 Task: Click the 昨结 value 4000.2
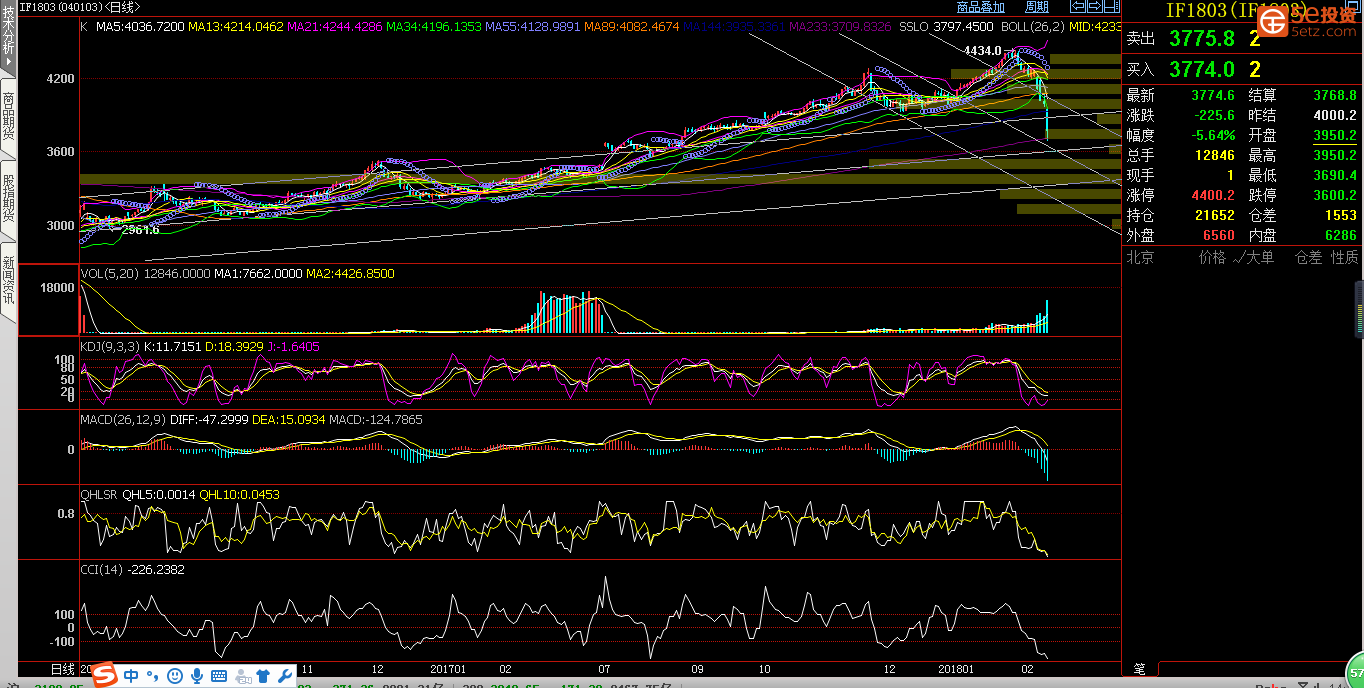(1335, 115)
